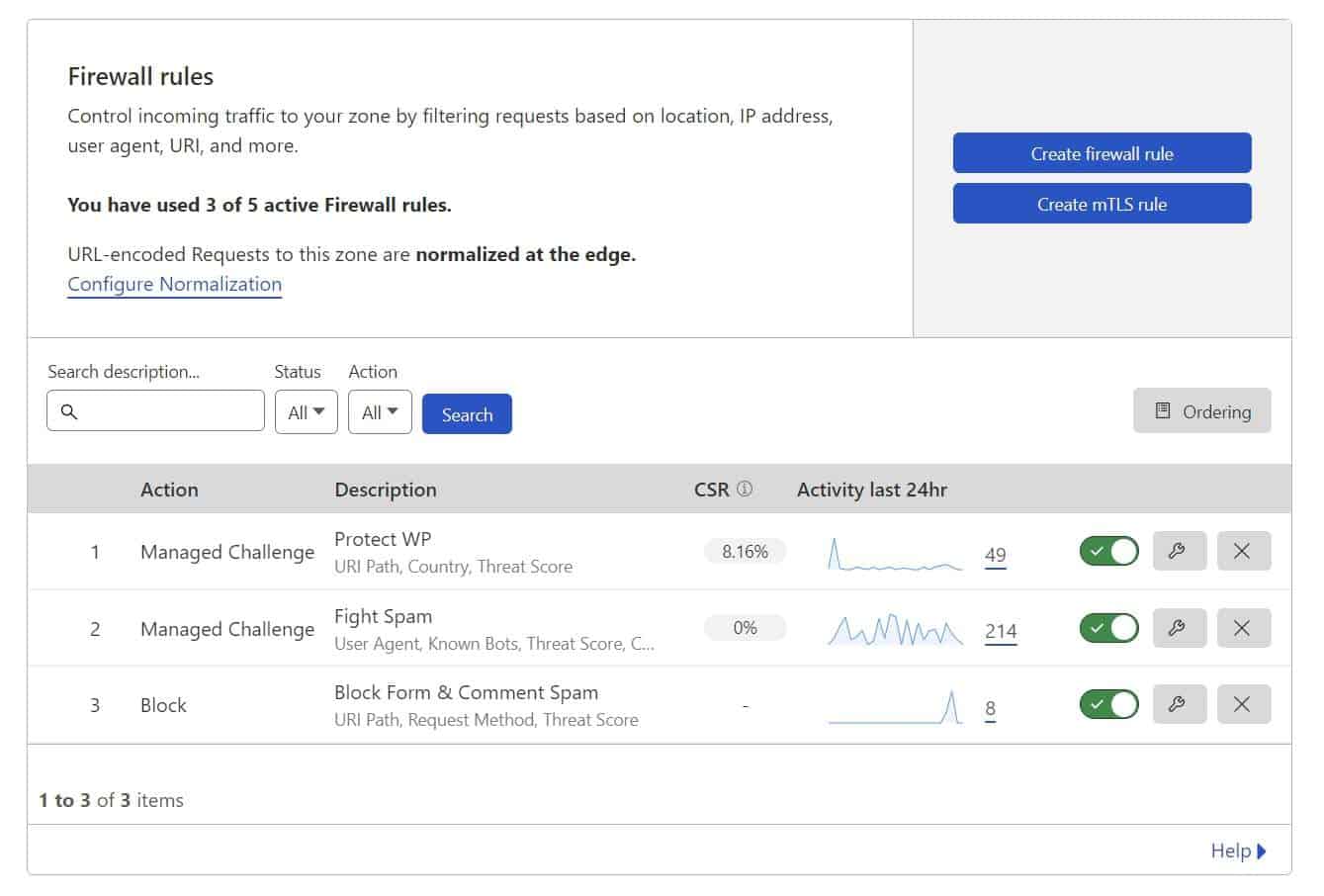Edit the Protect WP rule via wrench icon
The width and height of the screenshot is (1324, 896).
click(1180, 551)
